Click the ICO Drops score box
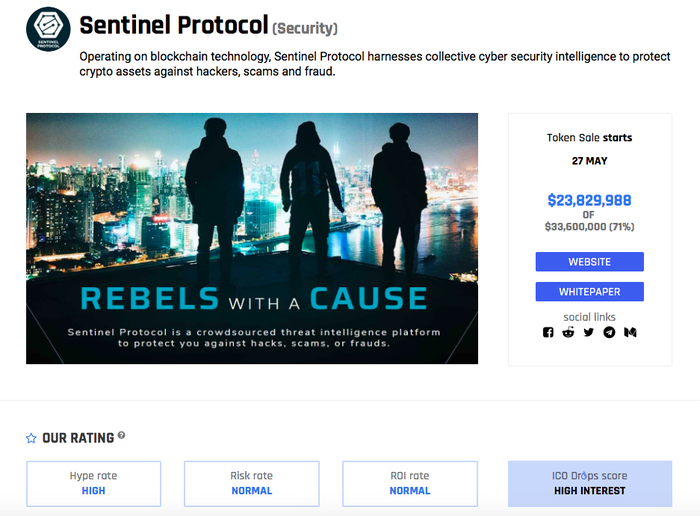Viewport: 700px width, 516px height. coord(589,483)
